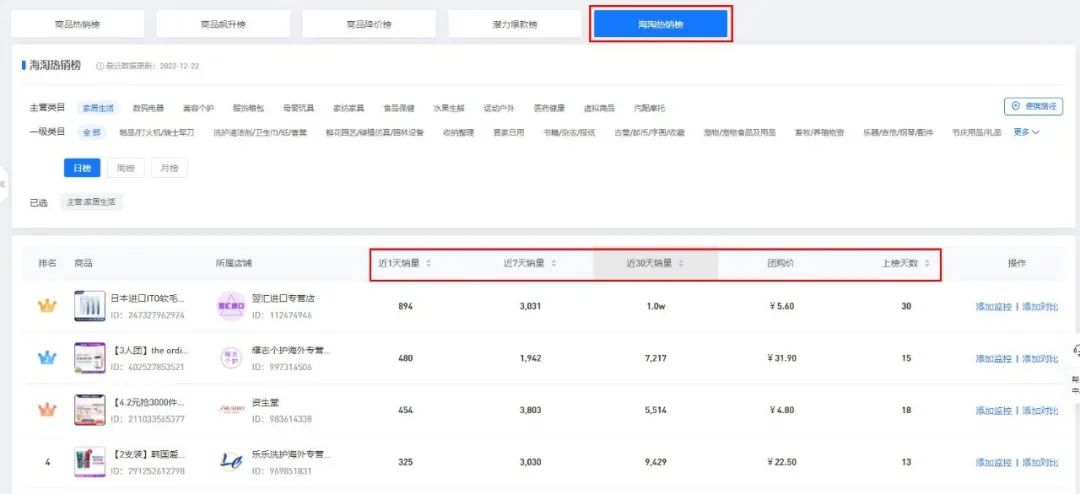Switch ranking to 周榜

click(125, 168)
